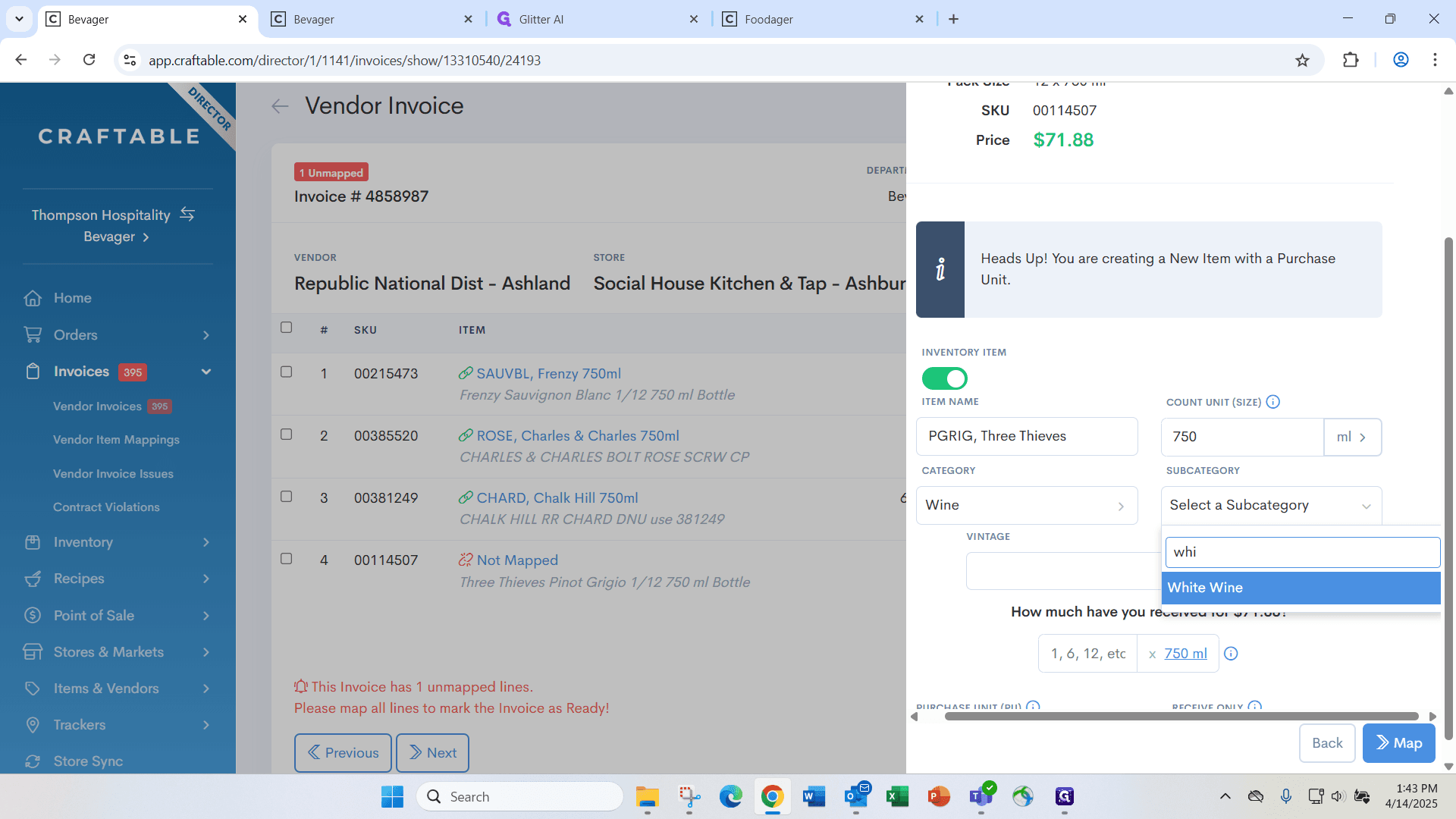Click the Point of Sale dollar icon
This screenshot has height=819, width=1456.
33,615
